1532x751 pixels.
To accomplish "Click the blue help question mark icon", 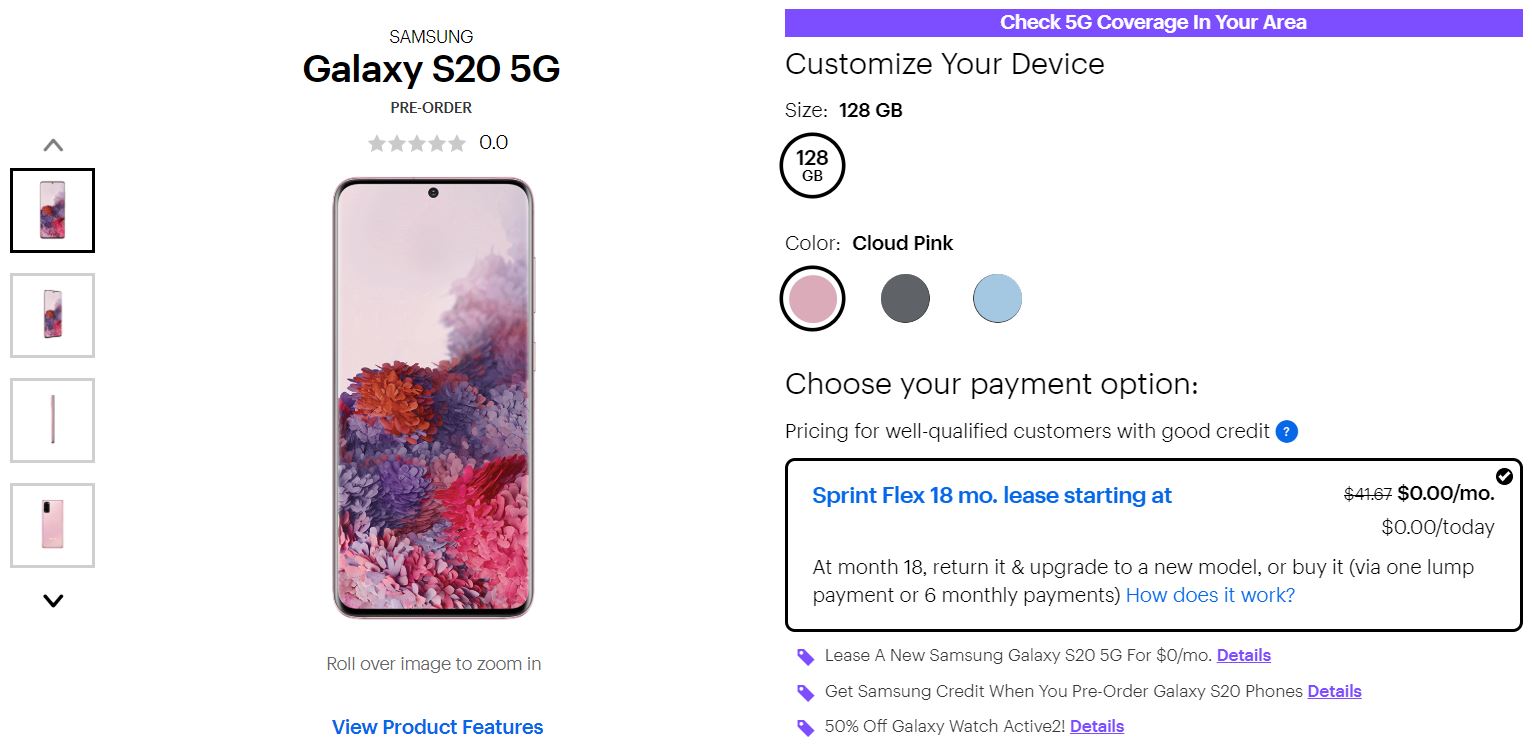I will point(1287,432).
